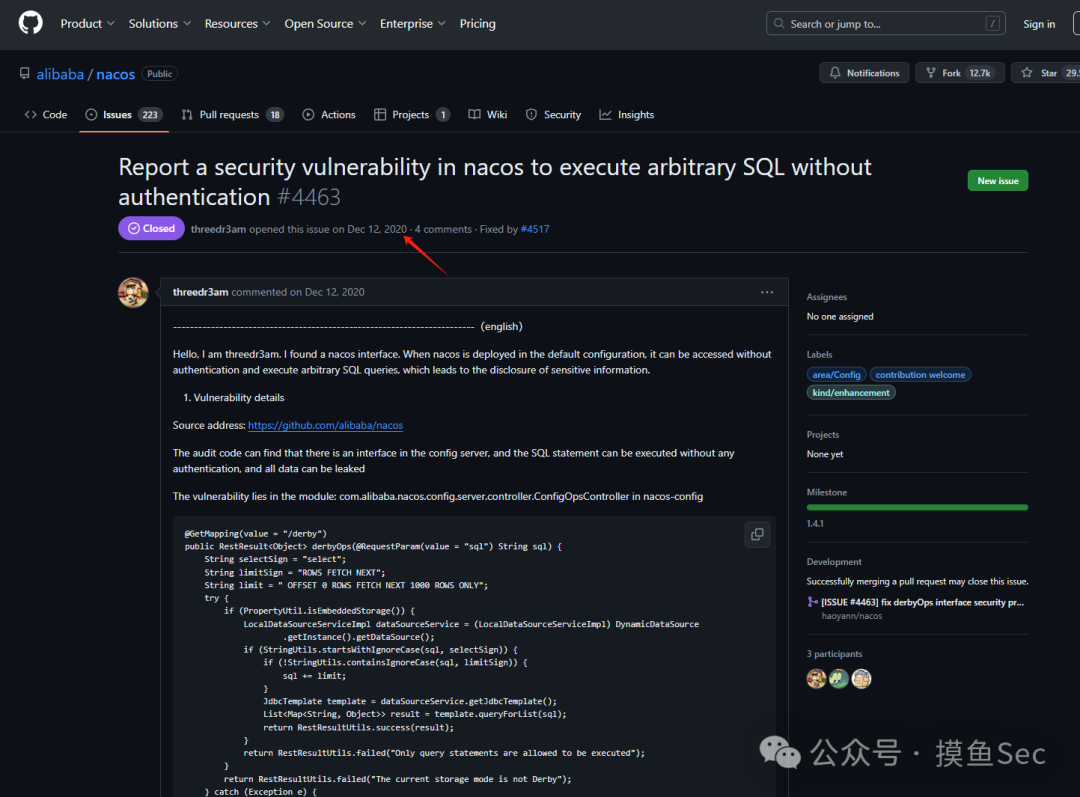Click the star icon

tap(1027, 73)
